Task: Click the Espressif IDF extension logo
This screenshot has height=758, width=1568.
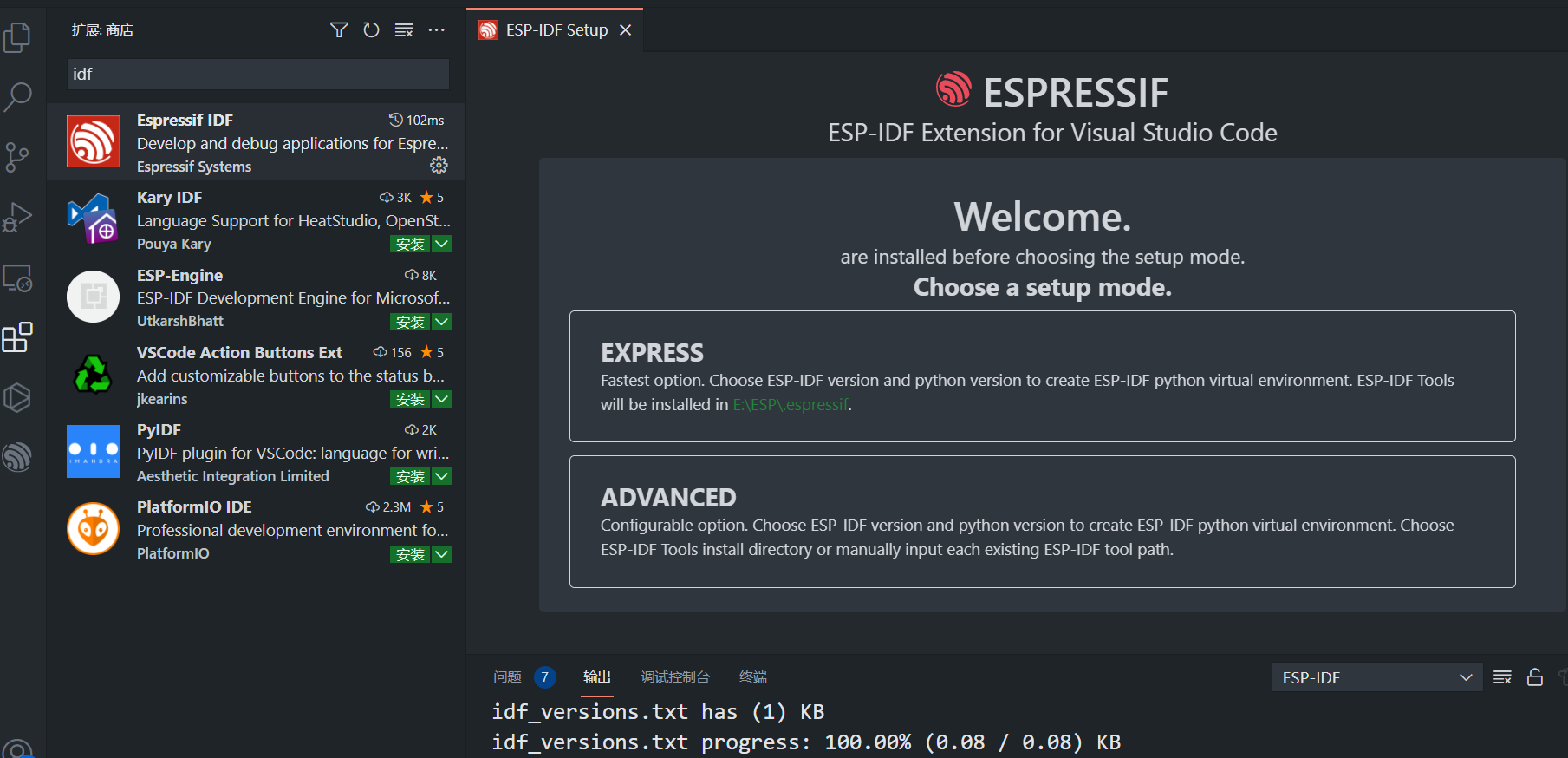Action: coord(94,141)
